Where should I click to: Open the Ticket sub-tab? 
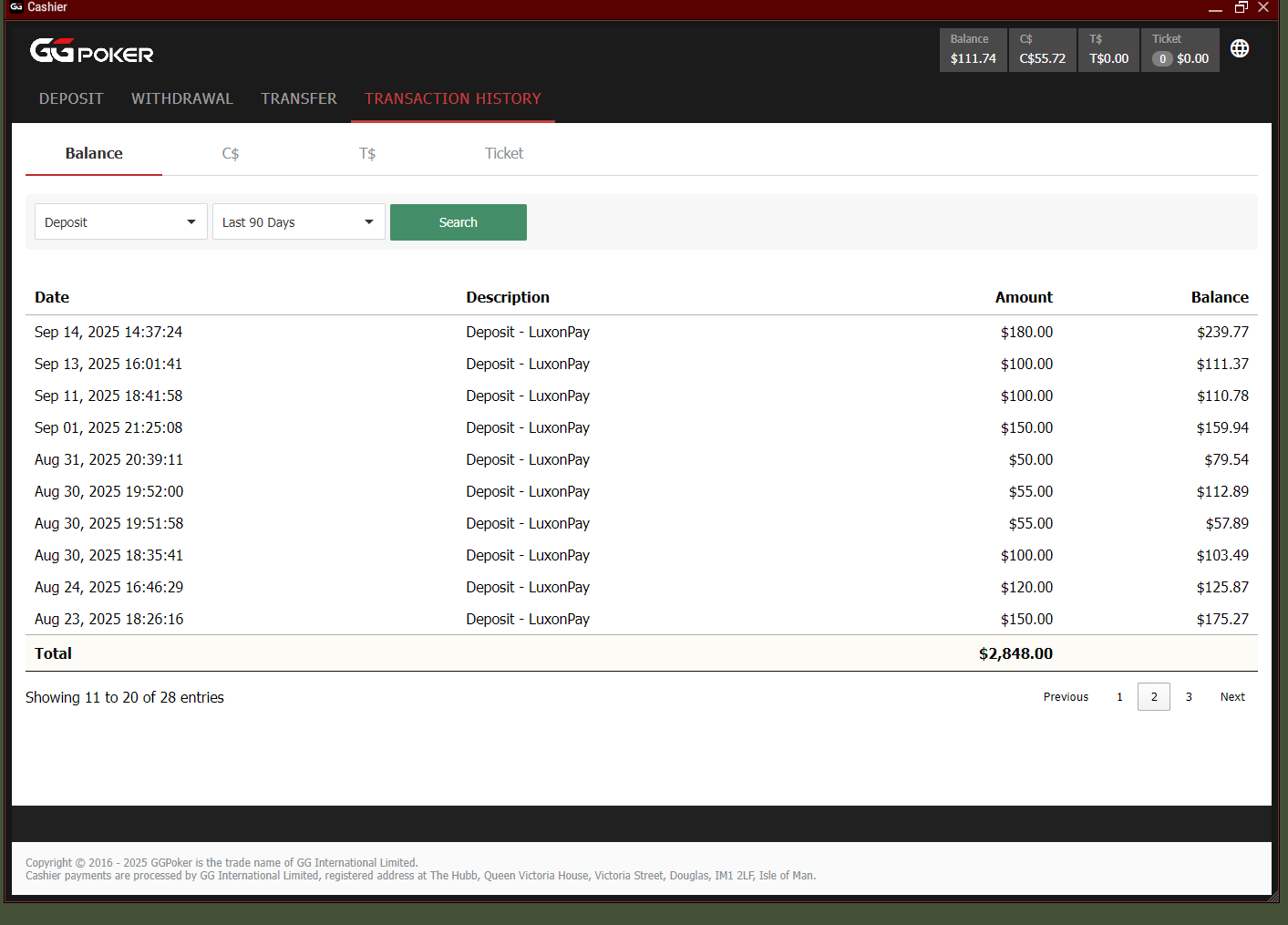click(x=504, y=153)
